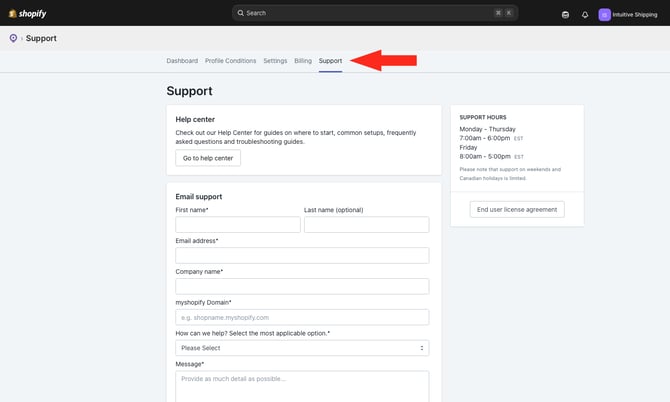
Task: Open the End user license agreement
Action: click(517, 209)
